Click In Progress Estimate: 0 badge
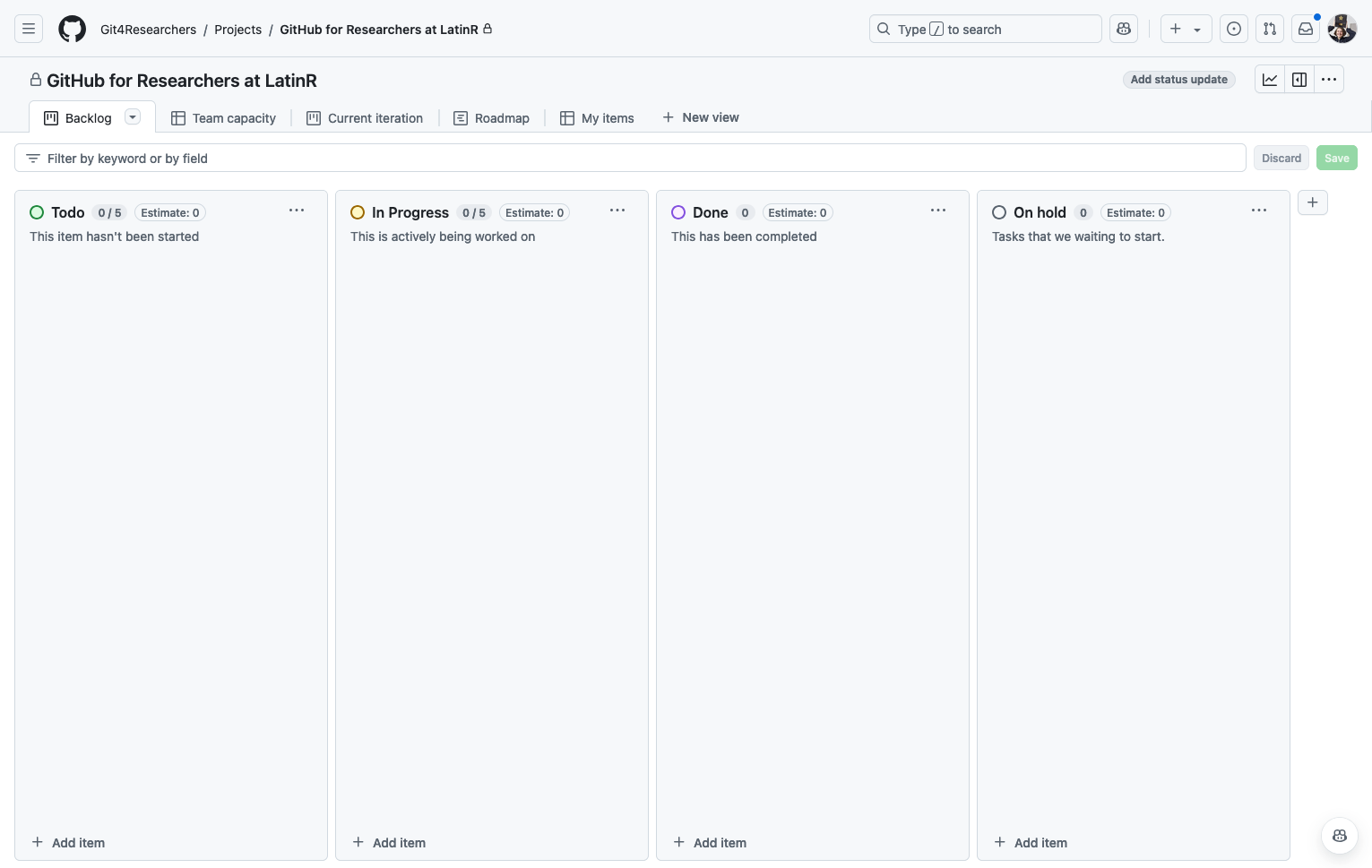This screenshot has width=1372, height=868. click(x=535, y=212)
